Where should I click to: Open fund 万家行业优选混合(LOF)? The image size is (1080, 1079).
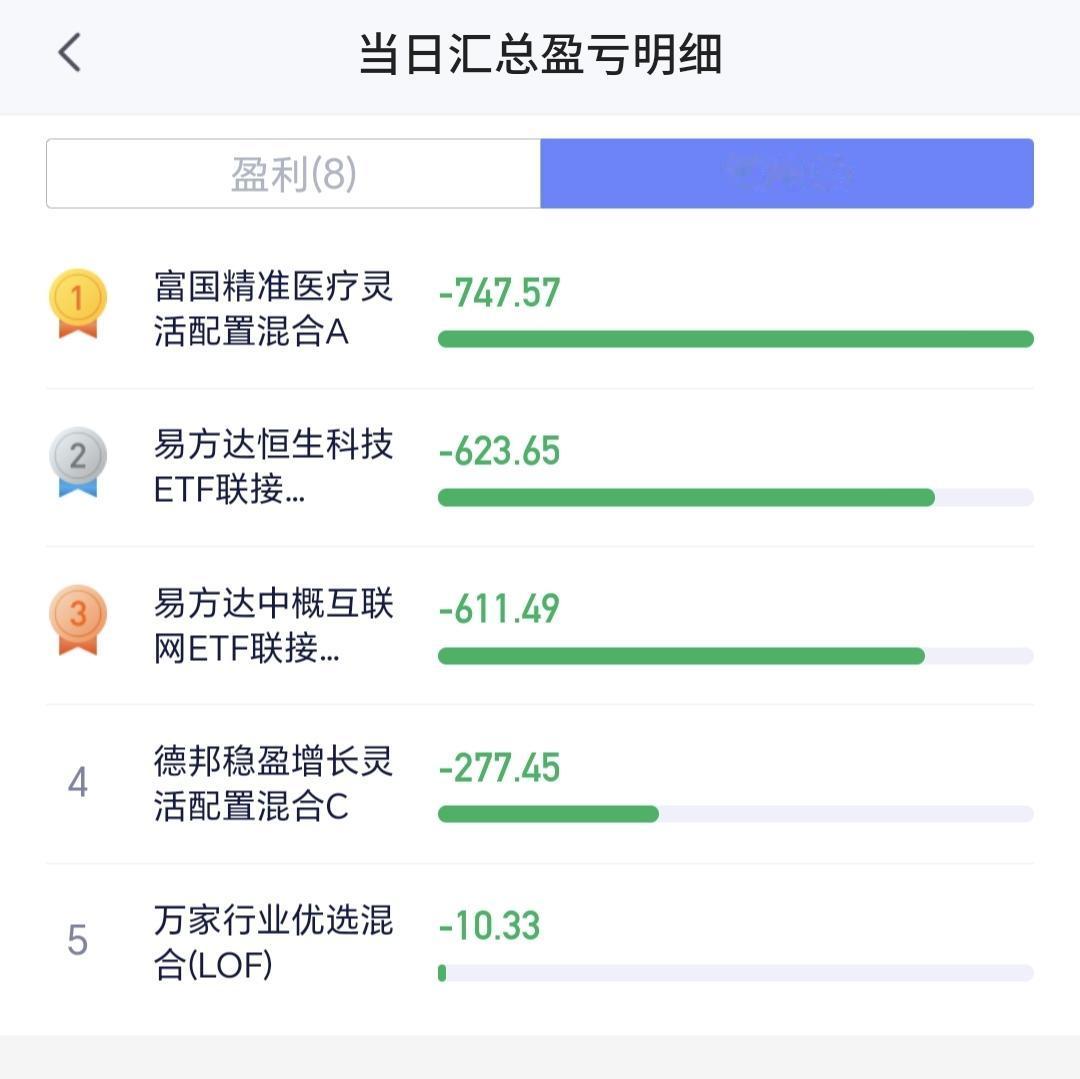coord(273,941)
